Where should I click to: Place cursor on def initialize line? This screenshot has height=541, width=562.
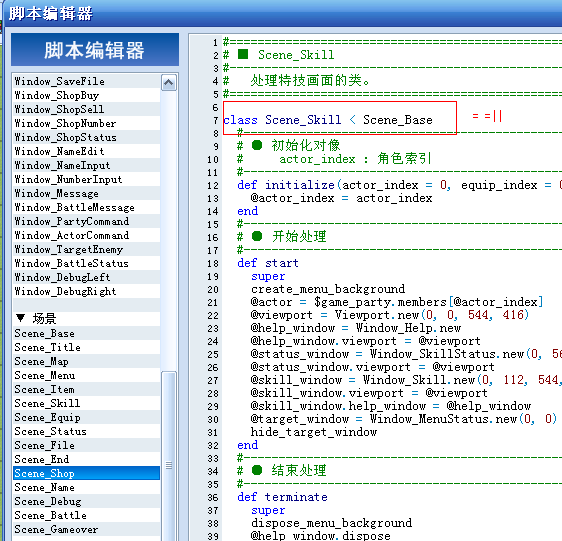399,185
